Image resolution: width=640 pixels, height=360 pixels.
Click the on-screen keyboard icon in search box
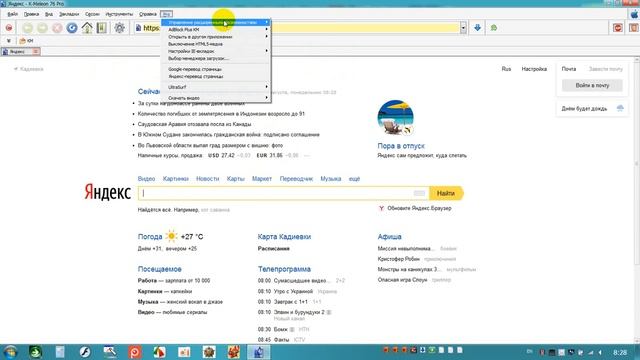(419, 193)
